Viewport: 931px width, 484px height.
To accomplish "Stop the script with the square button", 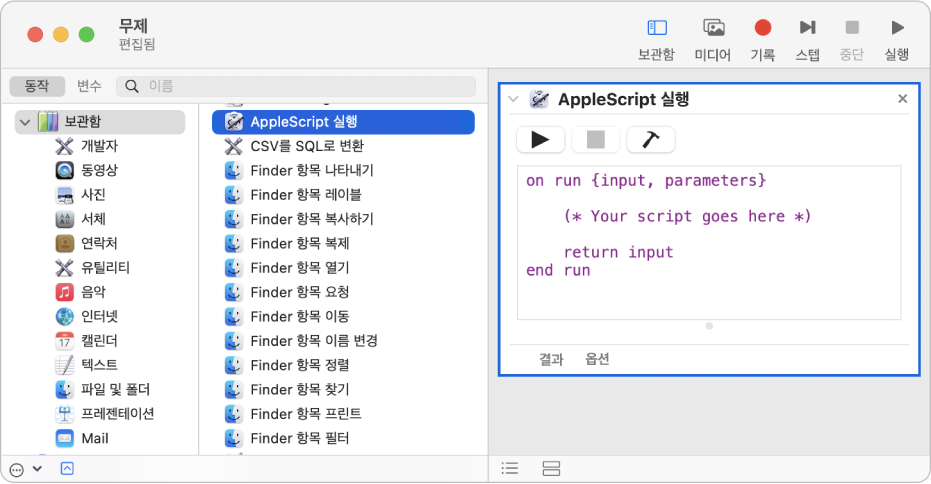I will [x=596, y=140].
